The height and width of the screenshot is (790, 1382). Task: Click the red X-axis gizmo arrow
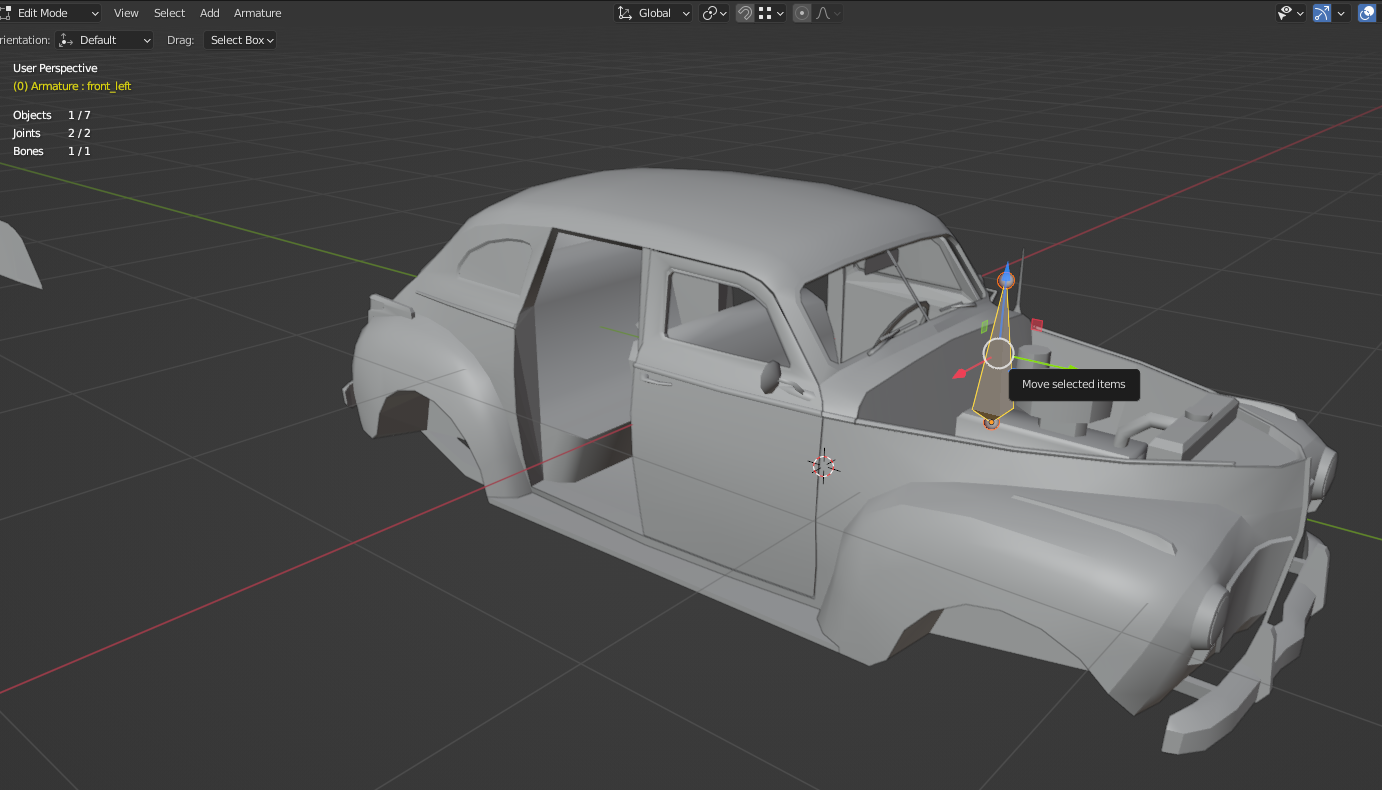(961, 374)
